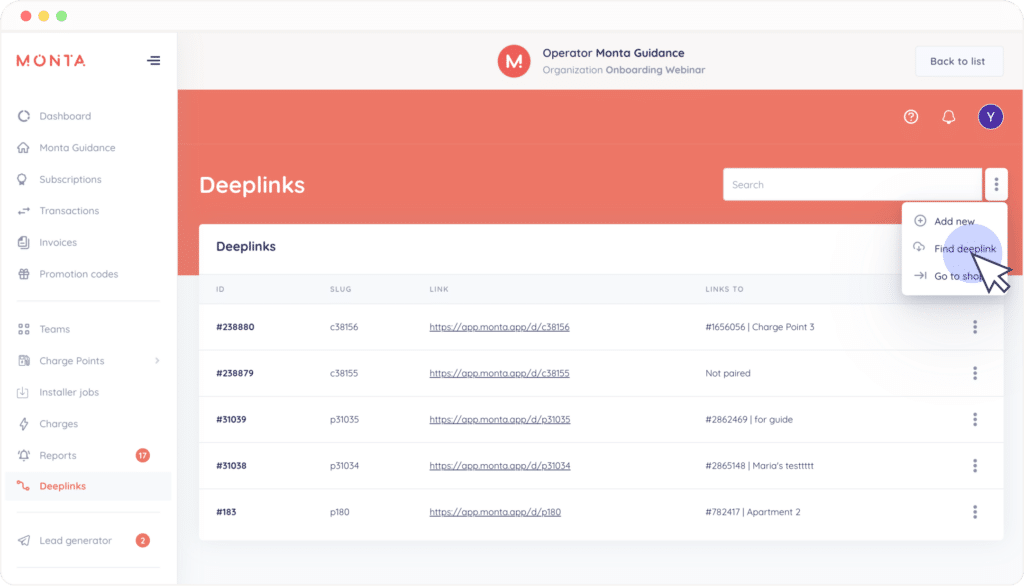Open link https://app.monta.app/d/p180
The width and height of the screenshot is (1024, 586).
[495, 512]
